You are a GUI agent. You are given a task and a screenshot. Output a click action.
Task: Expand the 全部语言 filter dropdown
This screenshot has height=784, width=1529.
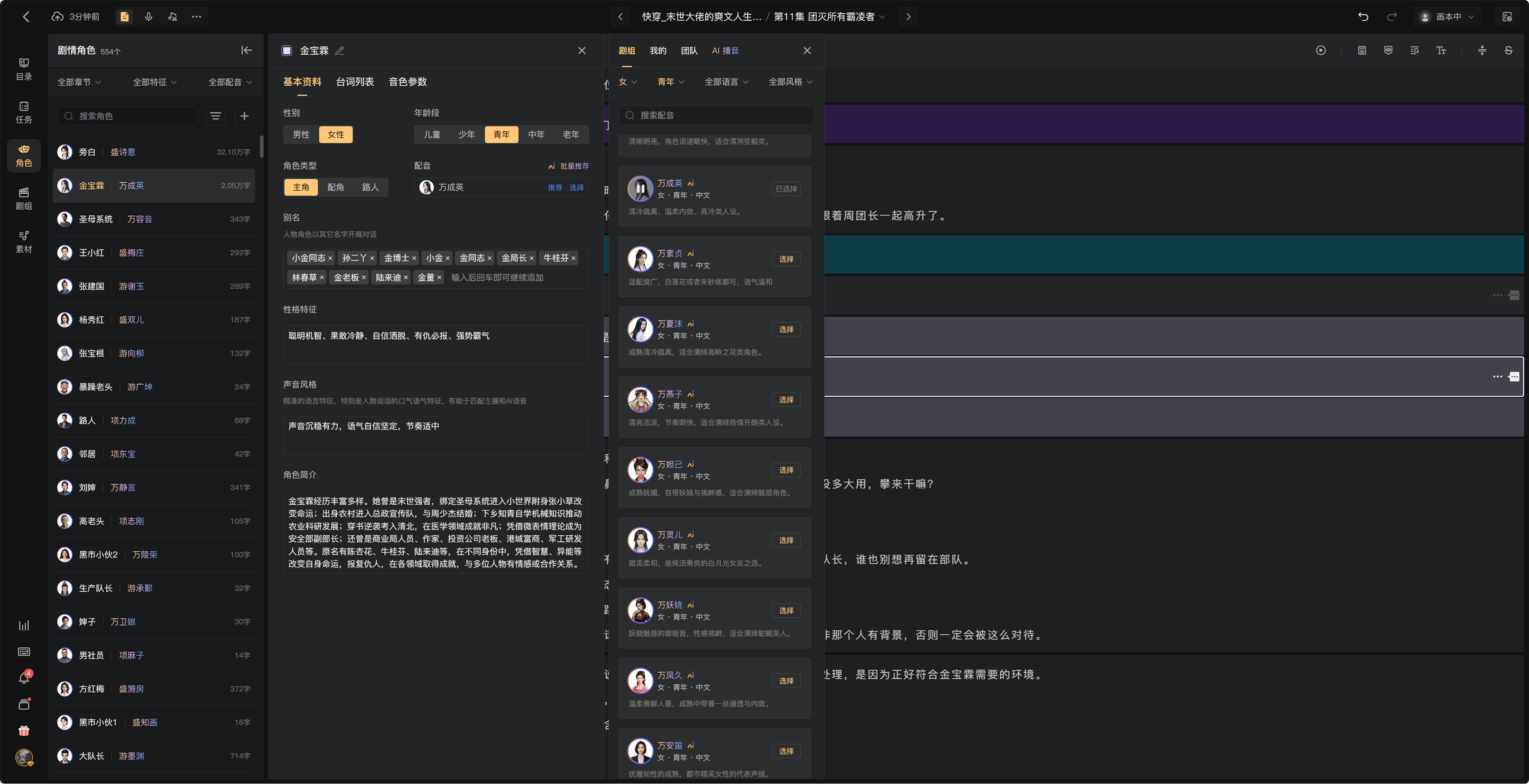click(x=727, y=82)
